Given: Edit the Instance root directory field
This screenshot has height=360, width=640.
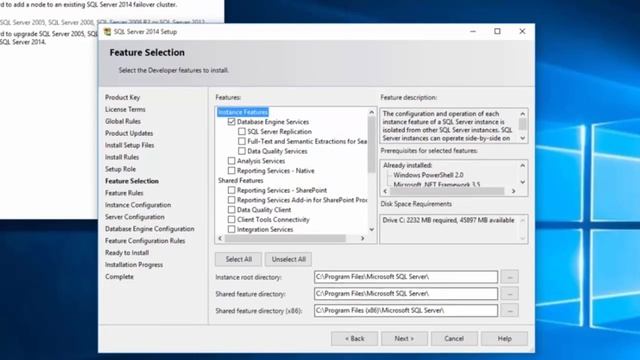Looking at the screenshot, I should (x=406, y=277).
